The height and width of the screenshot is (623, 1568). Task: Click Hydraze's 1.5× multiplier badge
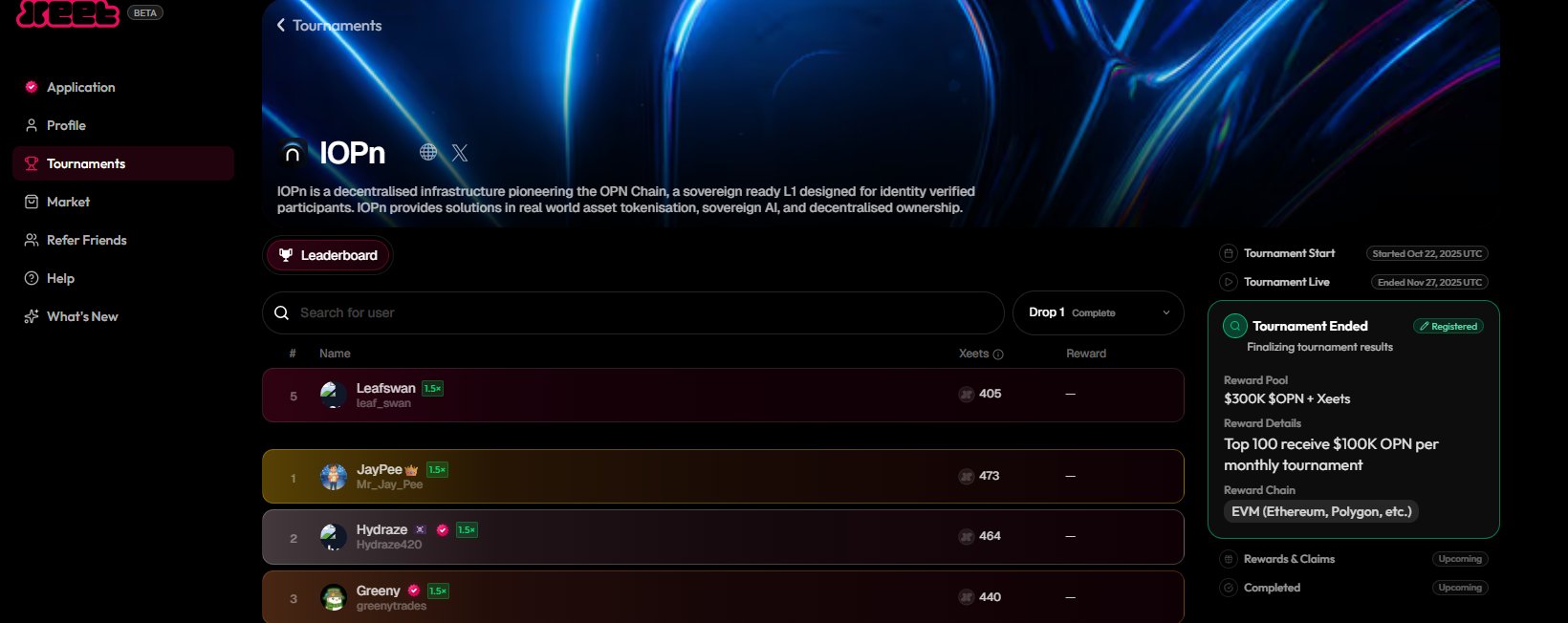tap(467, 530)
